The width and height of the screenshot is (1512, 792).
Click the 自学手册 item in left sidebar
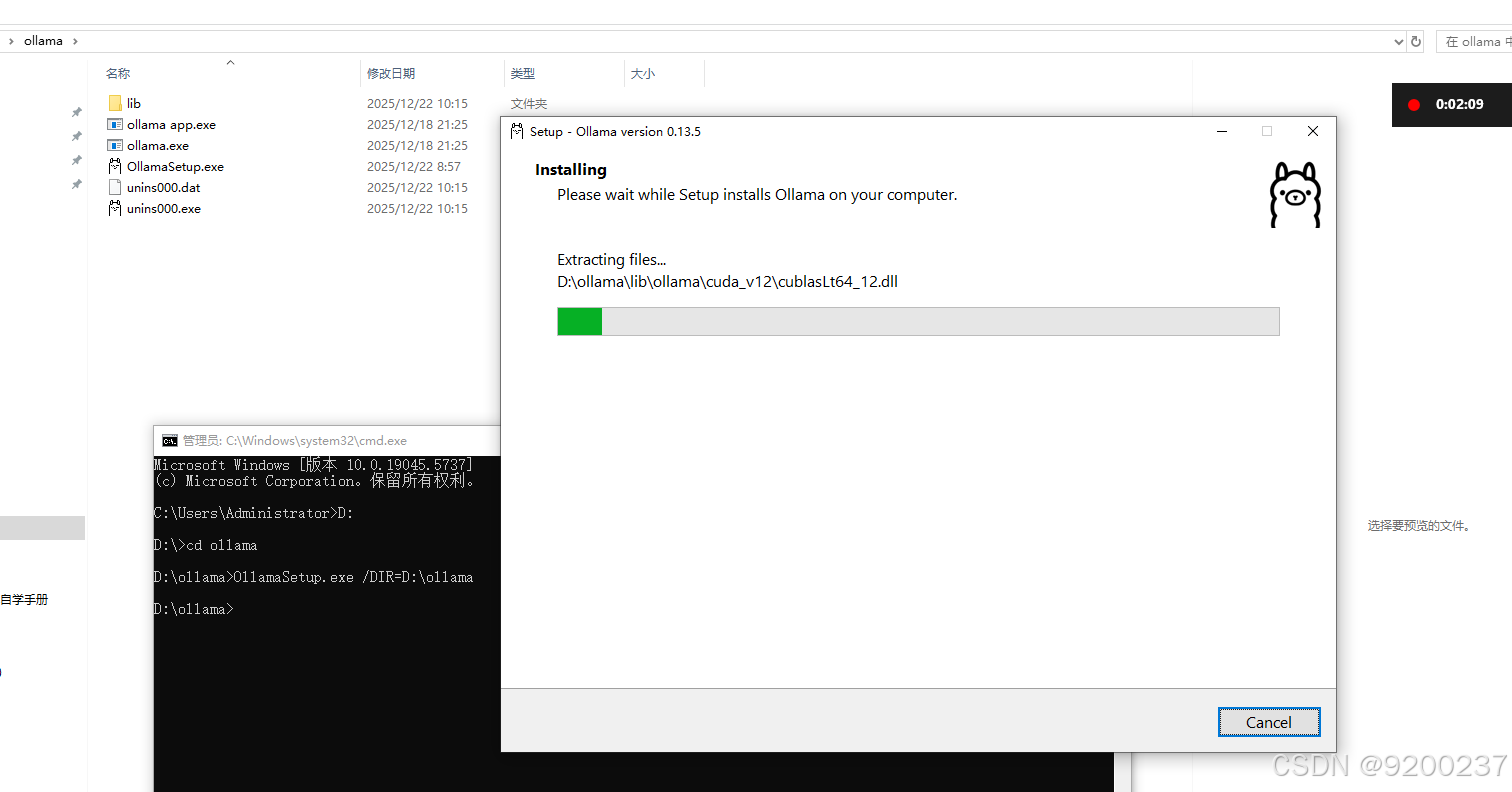coord(24,600)
